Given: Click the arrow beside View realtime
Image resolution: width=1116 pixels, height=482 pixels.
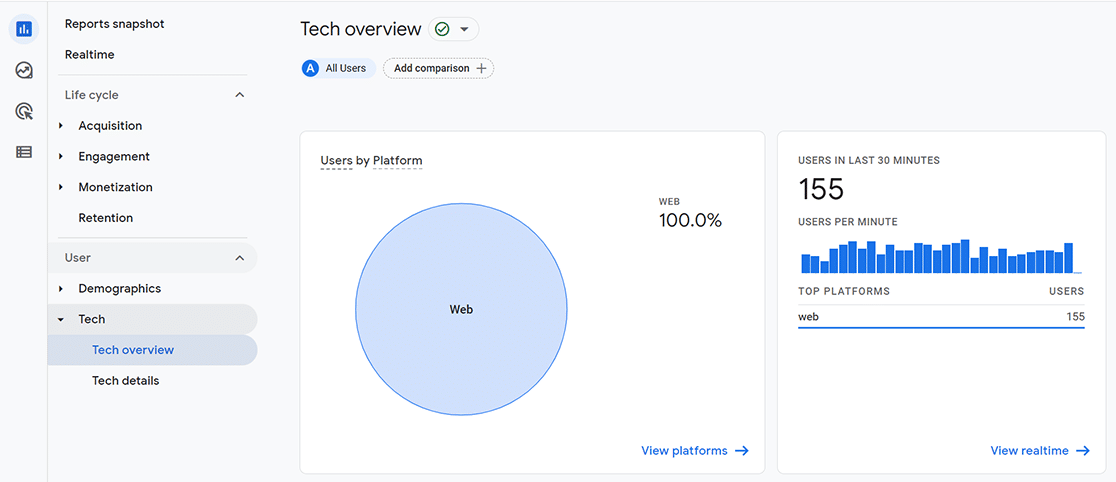Looking at the screenshot, I should click(1083, 451).
